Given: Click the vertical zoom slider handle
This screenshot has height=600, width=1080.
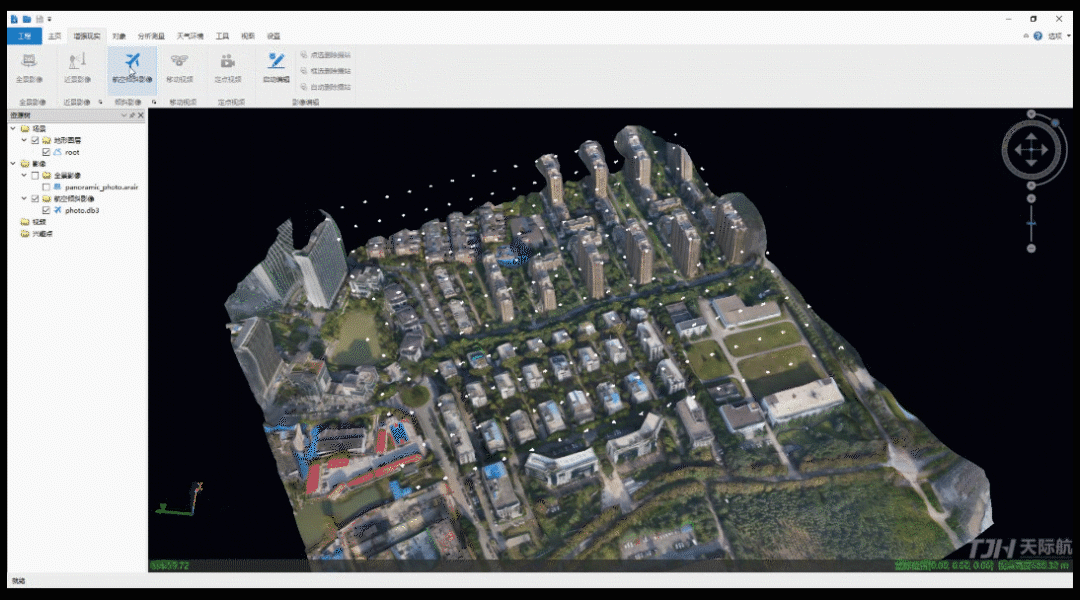Looking at the screenshot, I should click(1031, 222).
